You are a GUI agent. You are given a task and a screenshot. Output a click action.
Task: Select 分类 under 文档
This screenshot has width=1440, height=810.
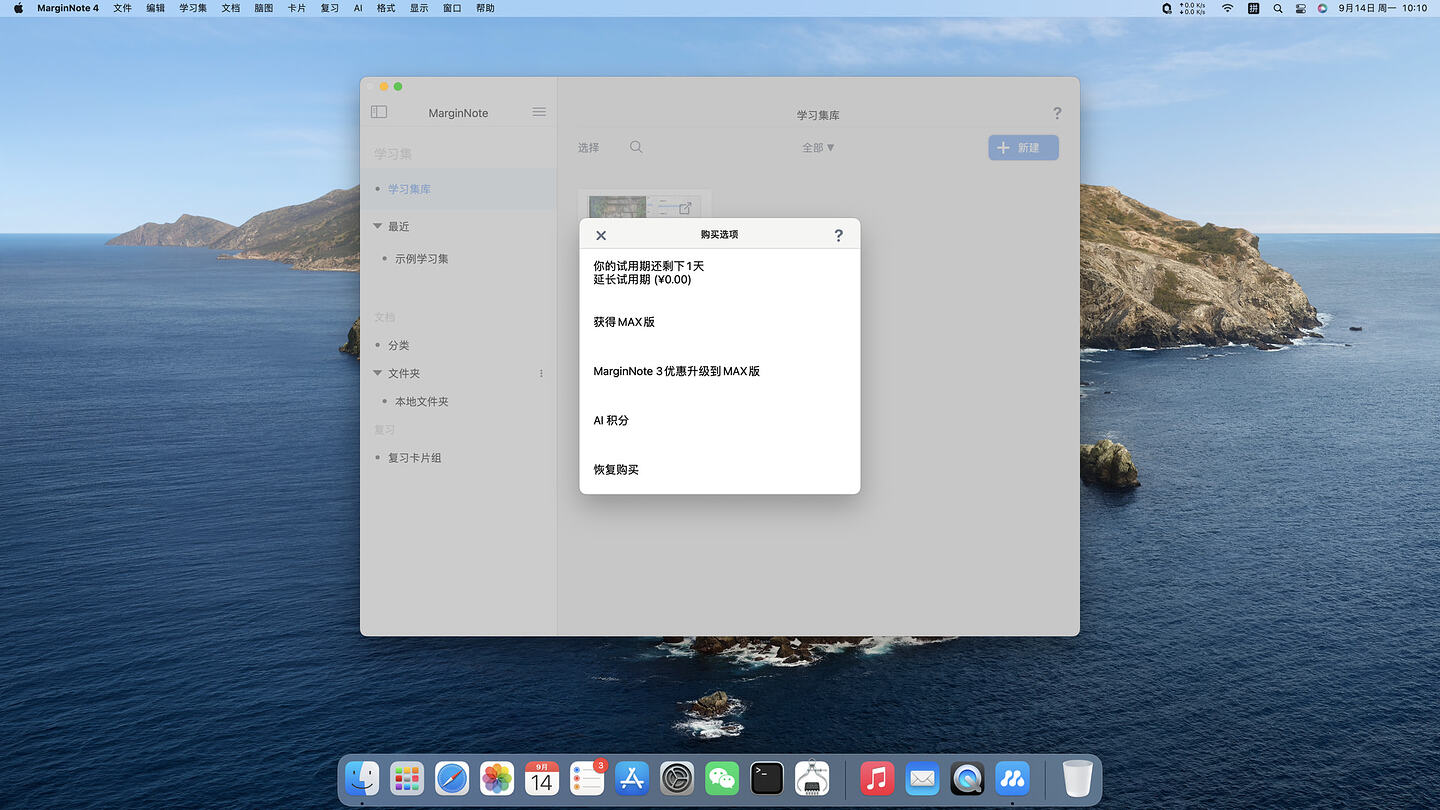[x=398, y=345]
